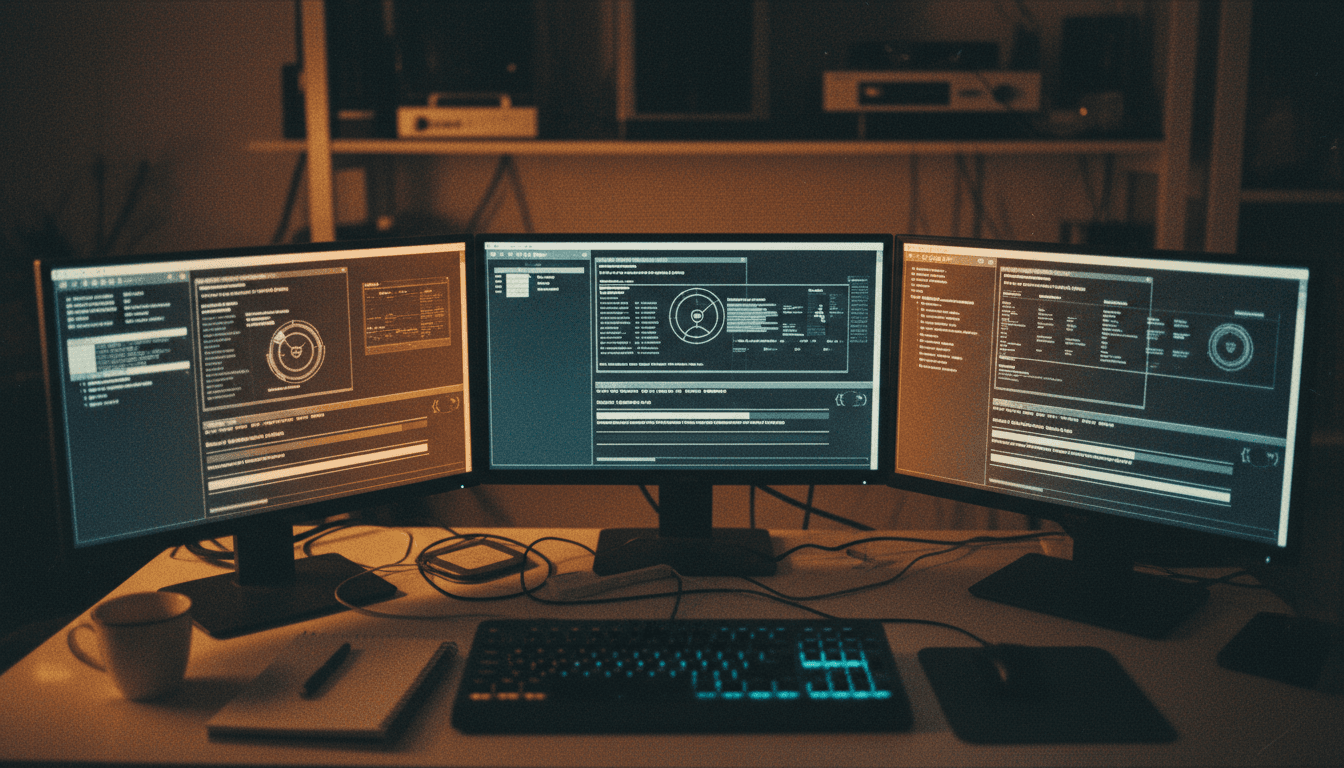Click the title bar of left monitor popup window
This screenshot has height=768, width=1344.
pos(255,275)
